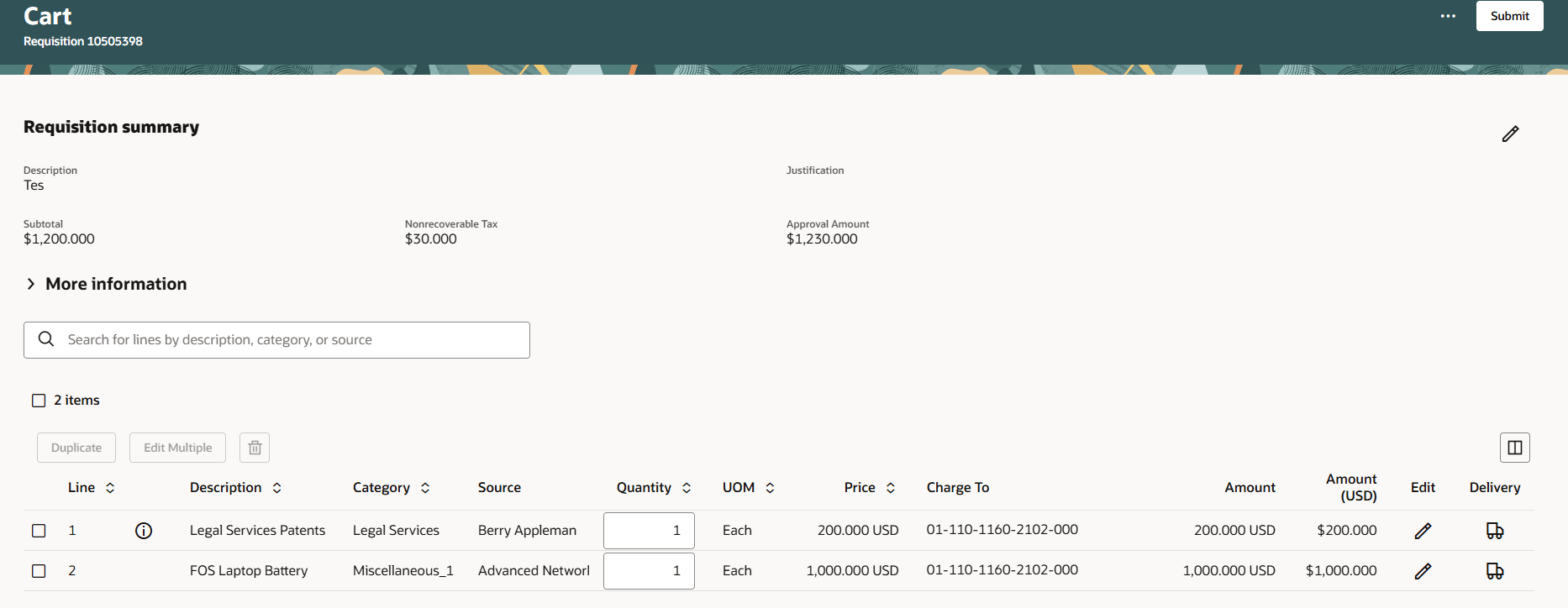Sort by UOM column arrows
Viewport: 1568px width, 608px height.
point(770,488)
